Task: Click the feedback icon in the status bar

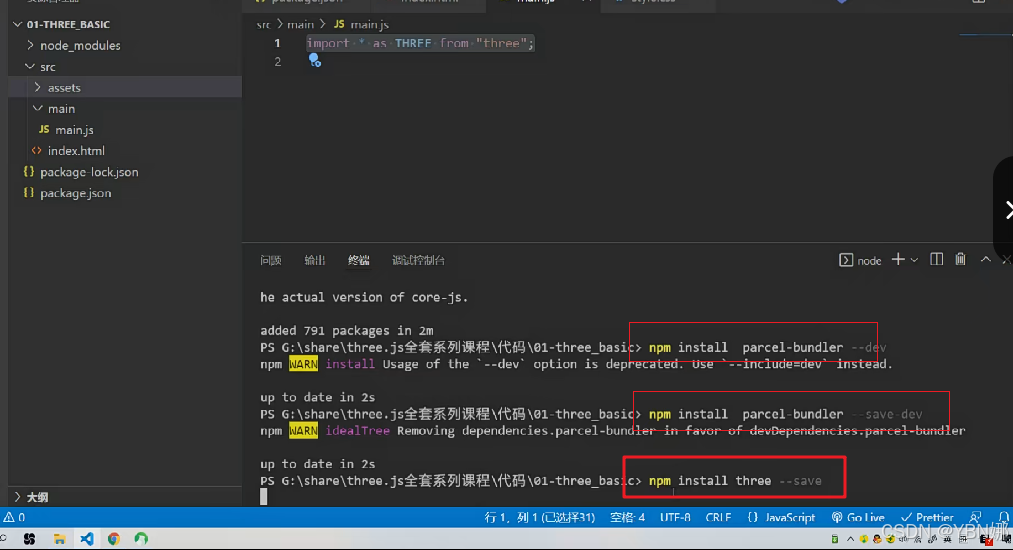Action: [x=976, y=517]
